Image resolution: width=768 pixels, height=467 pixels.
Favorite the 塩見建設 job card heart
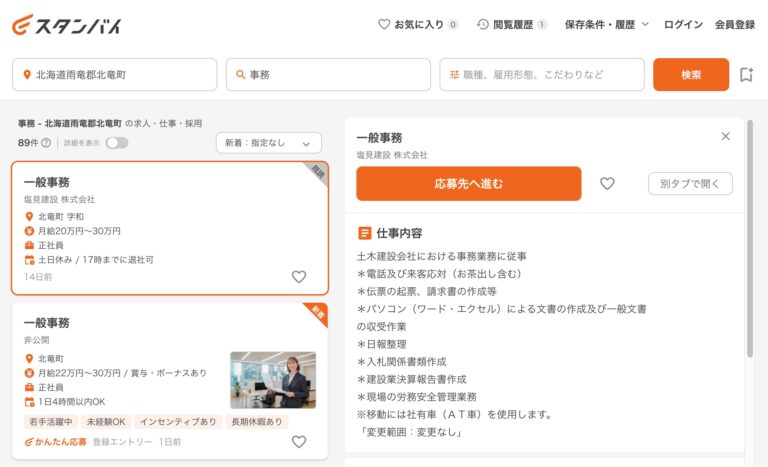pyautogui.click(x=298, y=277)
